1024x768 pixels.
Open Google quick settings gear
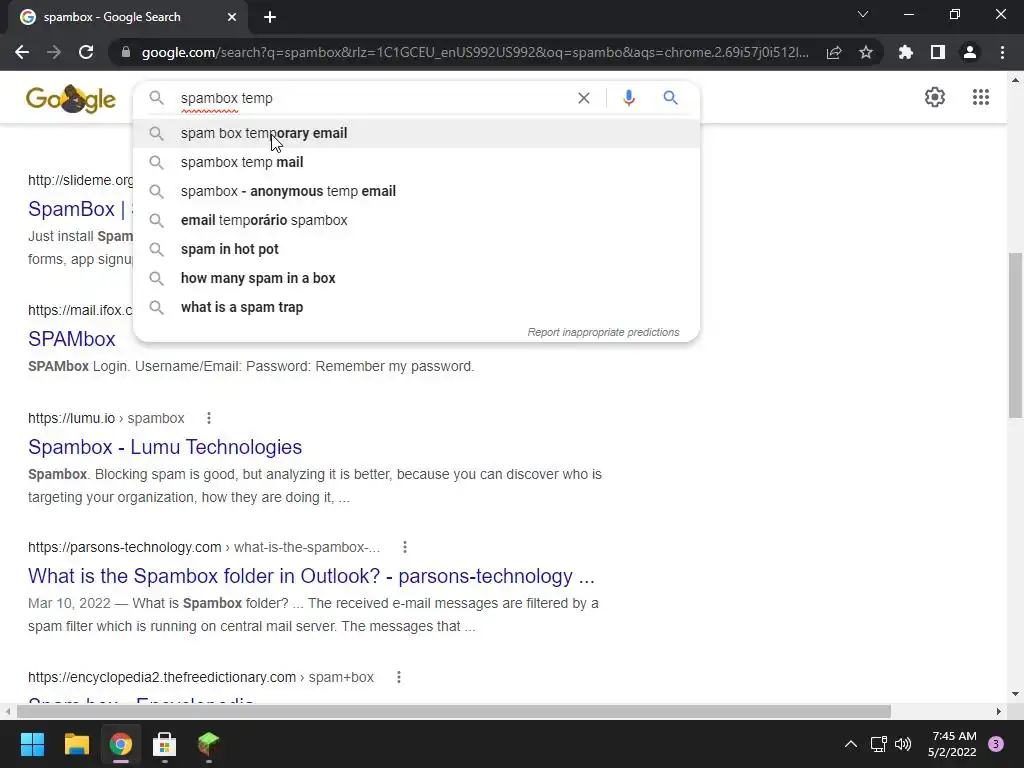[x=935, y=97]
